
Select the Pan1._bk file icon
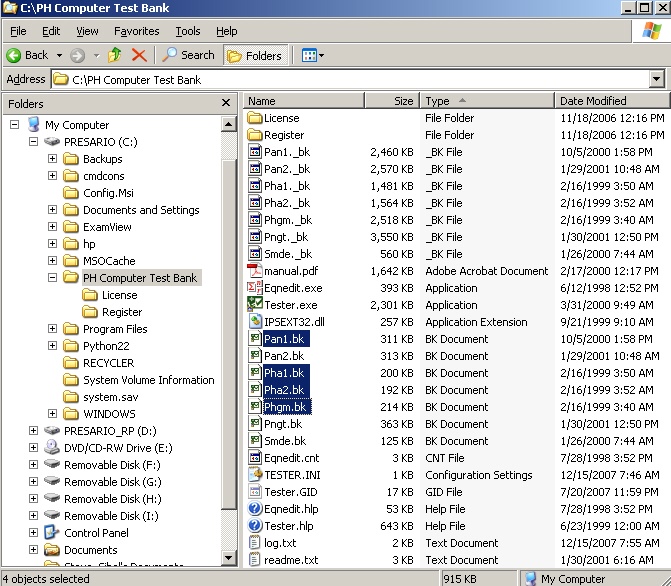[x=255, y=152]
